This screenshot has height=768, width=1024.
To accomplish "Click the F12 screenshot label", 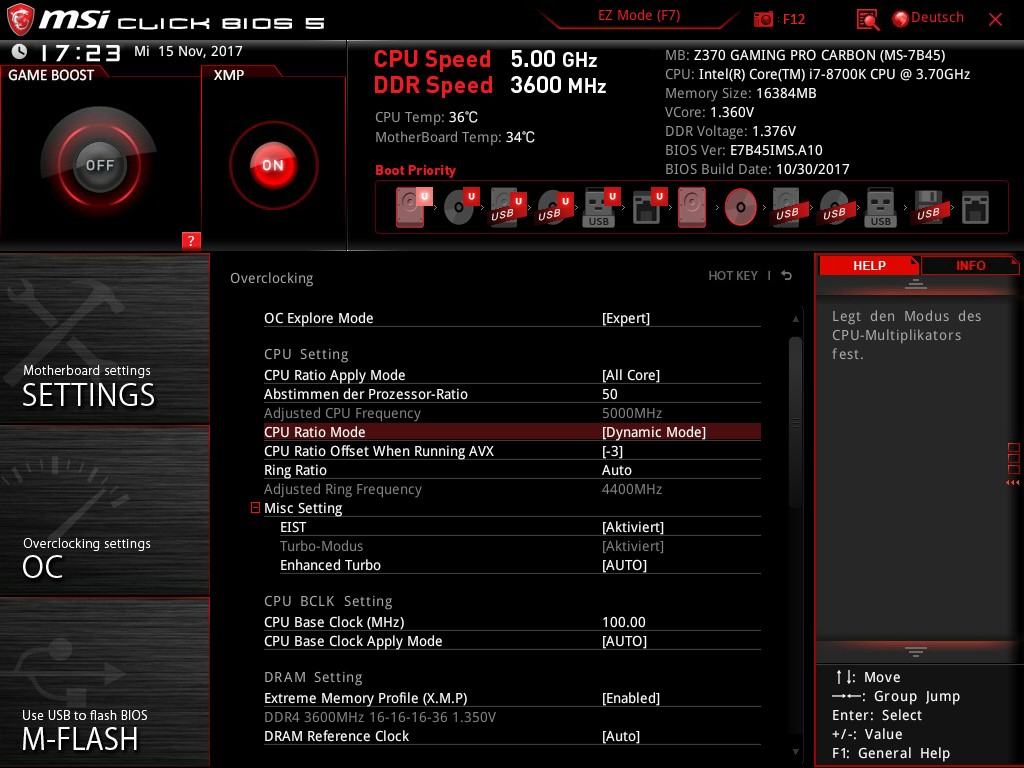I will tap(793, 19).
